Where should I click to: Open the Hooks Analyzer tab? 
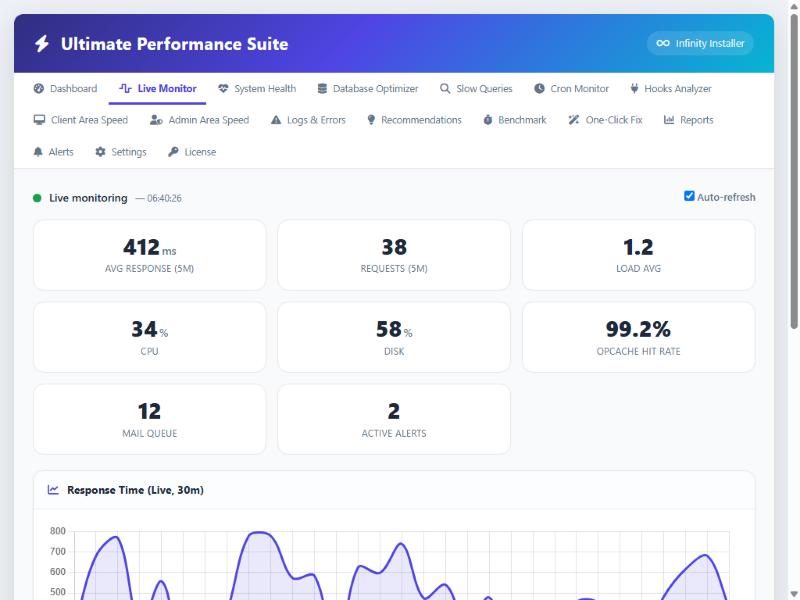[x=670, y=88]
